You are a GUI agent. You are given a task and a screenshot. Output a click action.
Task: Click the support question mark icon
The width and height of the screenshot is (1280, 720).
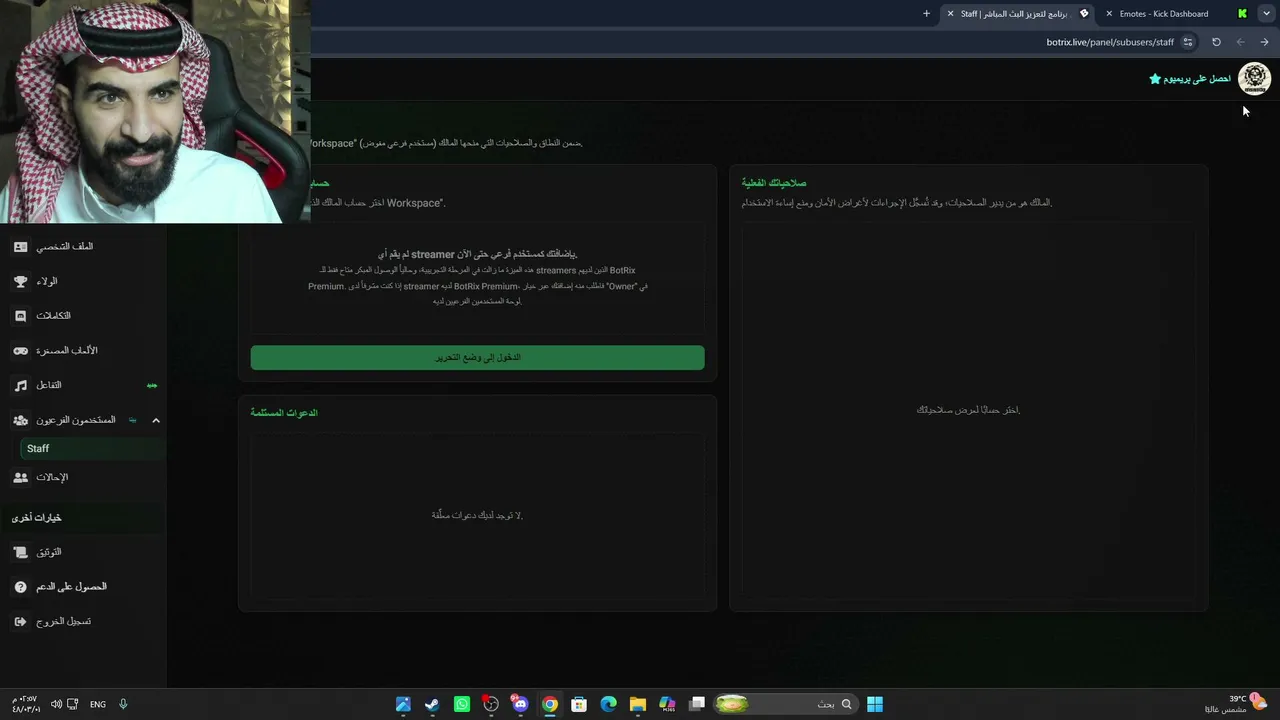21,587
